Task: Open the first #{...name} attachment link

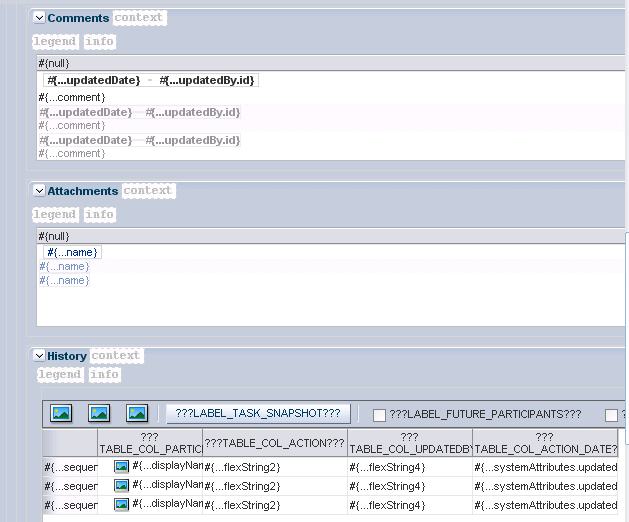Action: pos(72,252)
